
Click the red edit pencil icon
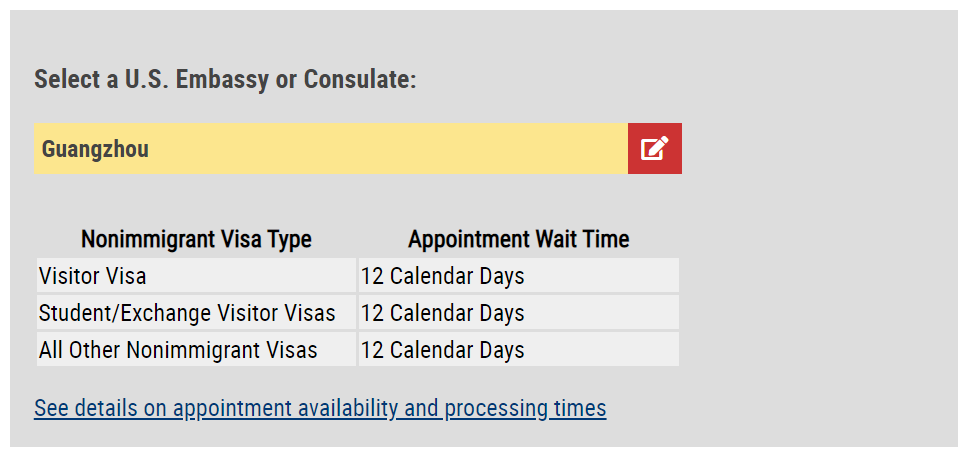(x=654, y=149)
